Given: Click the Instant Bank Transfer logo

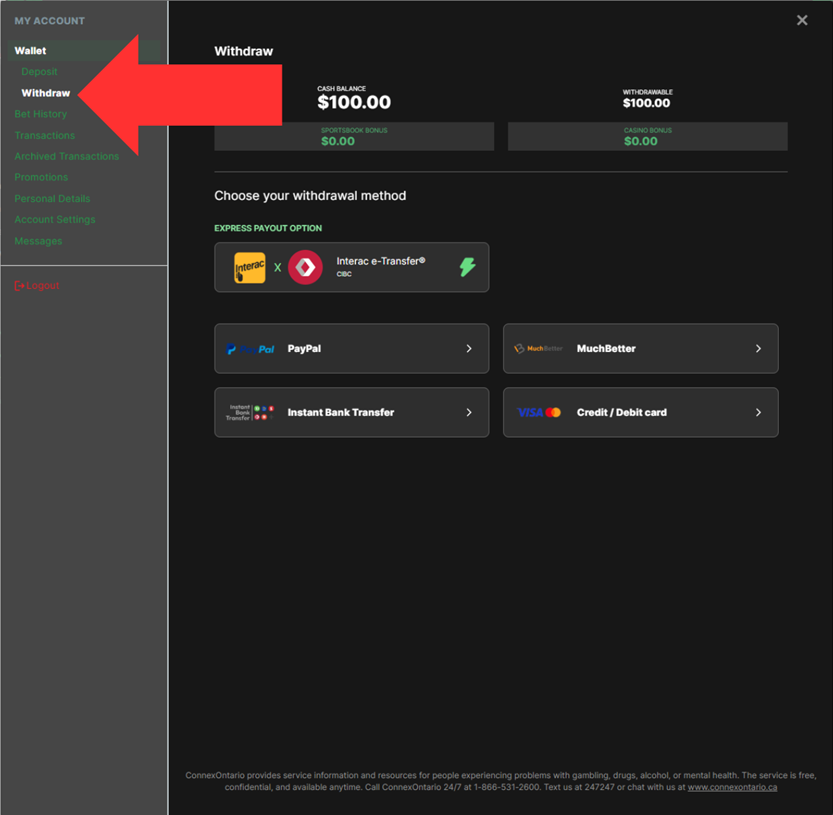Looking at the screenshot, I should [250, 412].
